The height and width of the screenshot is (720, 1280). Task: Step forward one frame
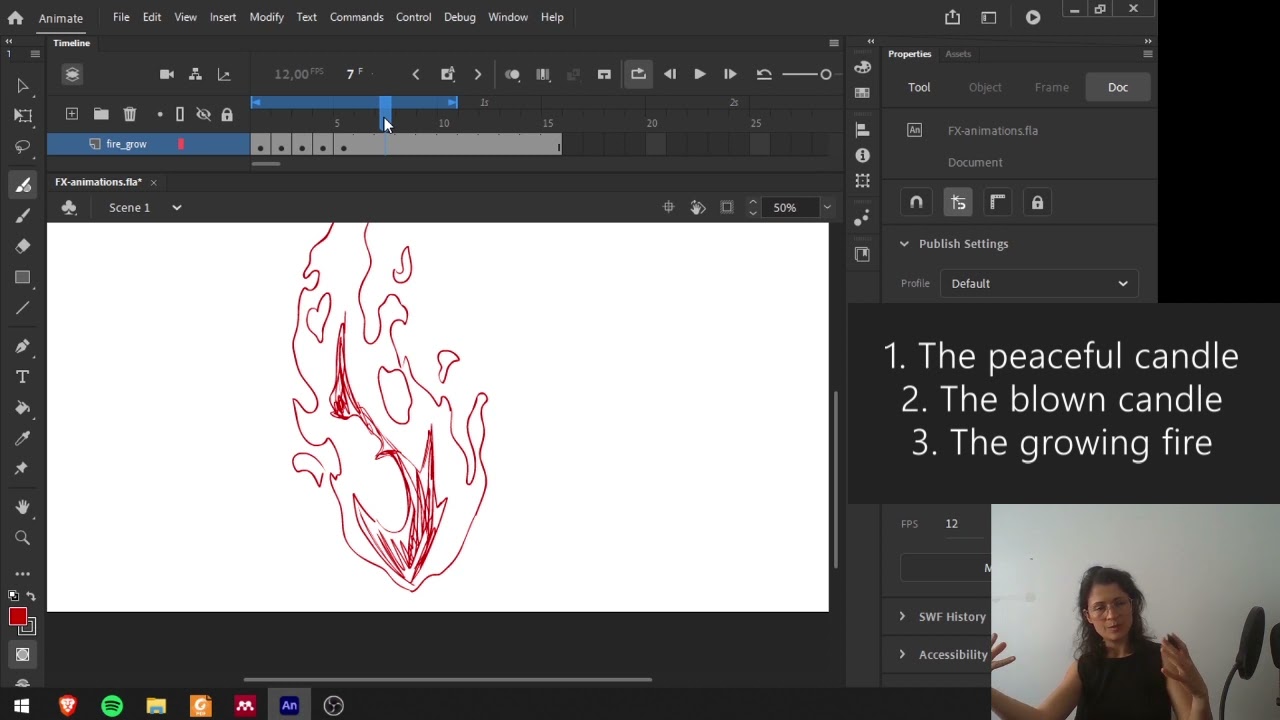[x=730, y=74]
